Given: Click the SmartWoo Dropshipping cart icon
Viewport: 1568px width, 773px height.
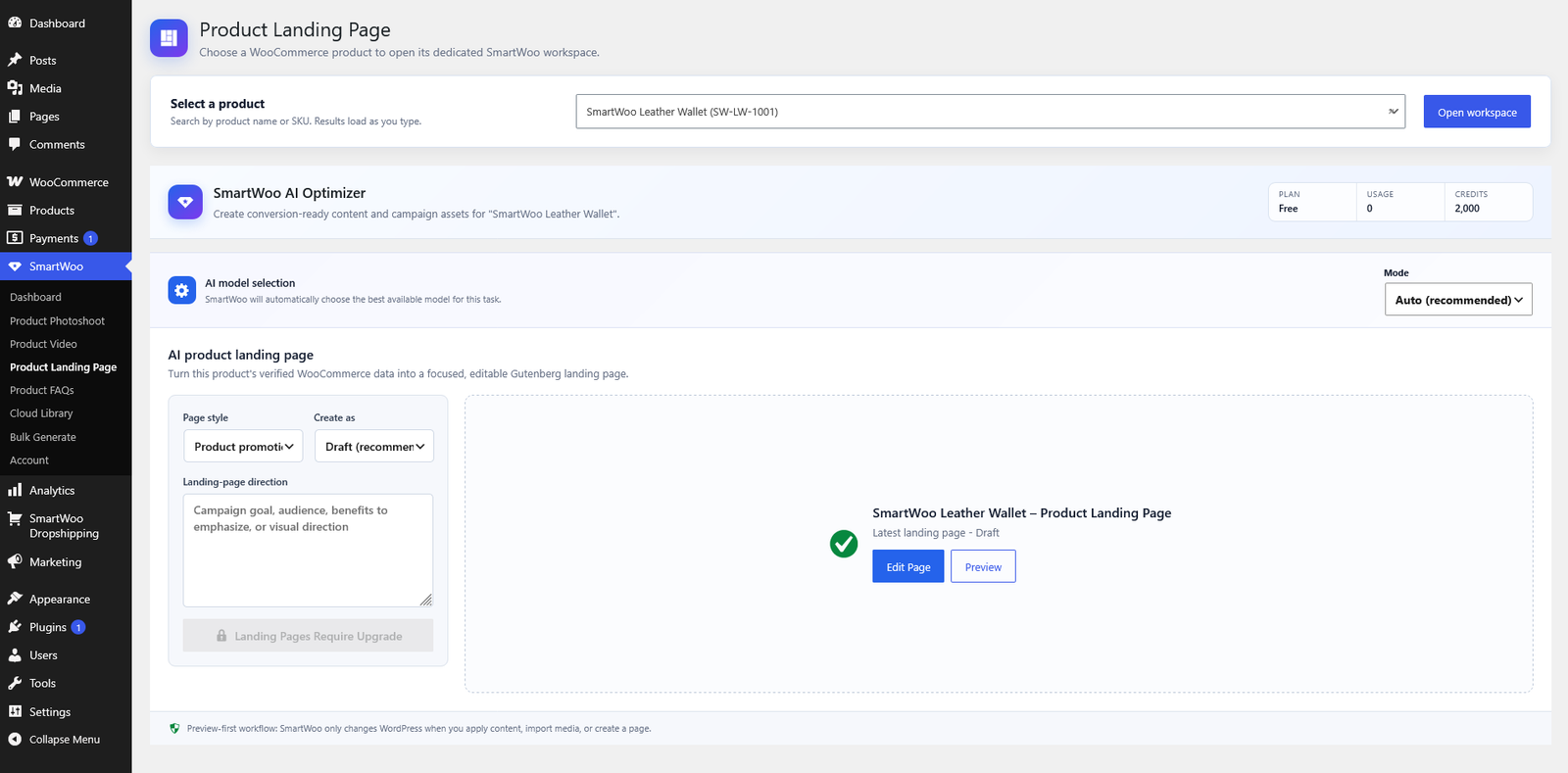Looking at the screenshot, I should (x=15, y=519).
